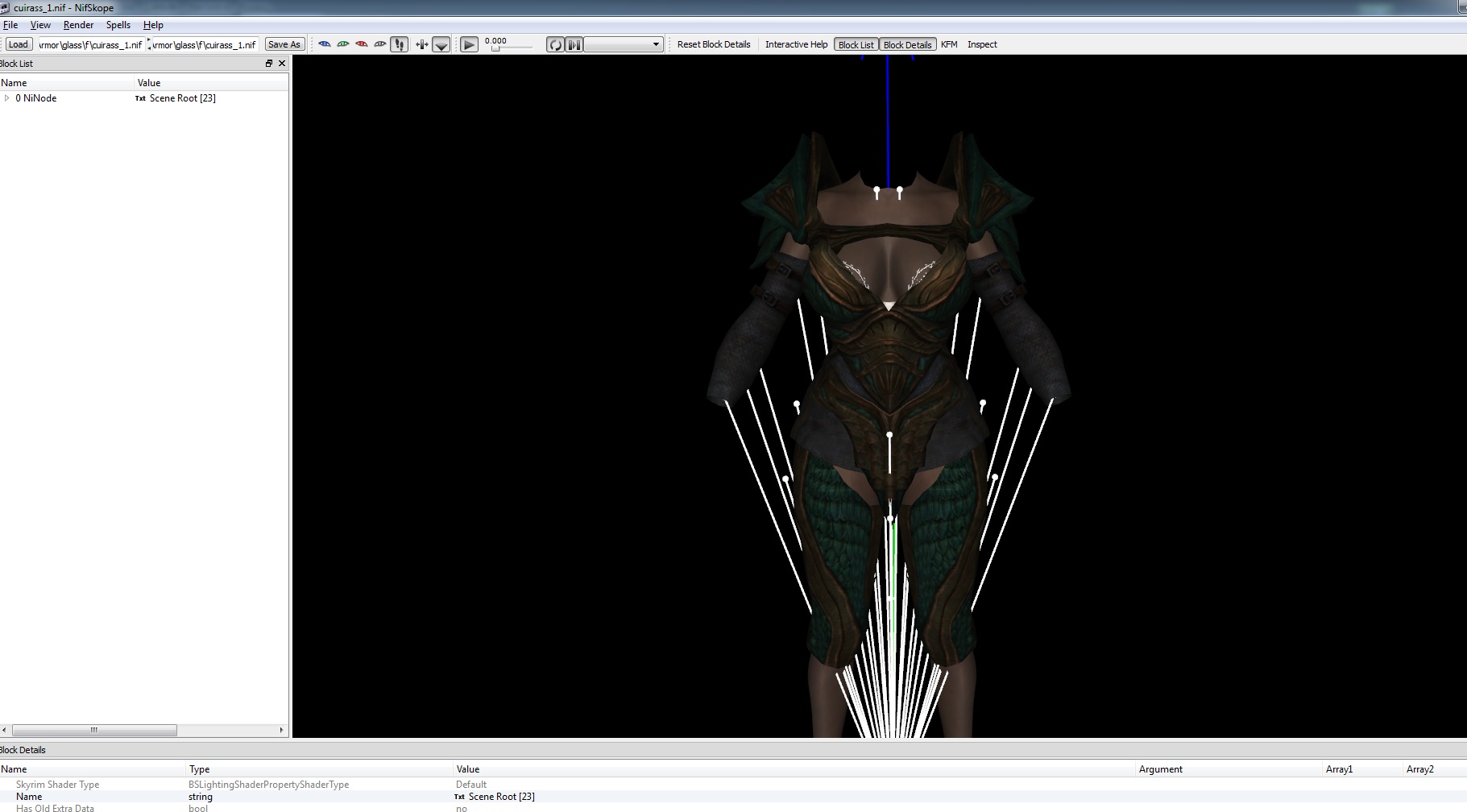Expand the 0 NiNode tree item
The width and height of the screenshot is (1467, 812).
(x=7, y=98)
